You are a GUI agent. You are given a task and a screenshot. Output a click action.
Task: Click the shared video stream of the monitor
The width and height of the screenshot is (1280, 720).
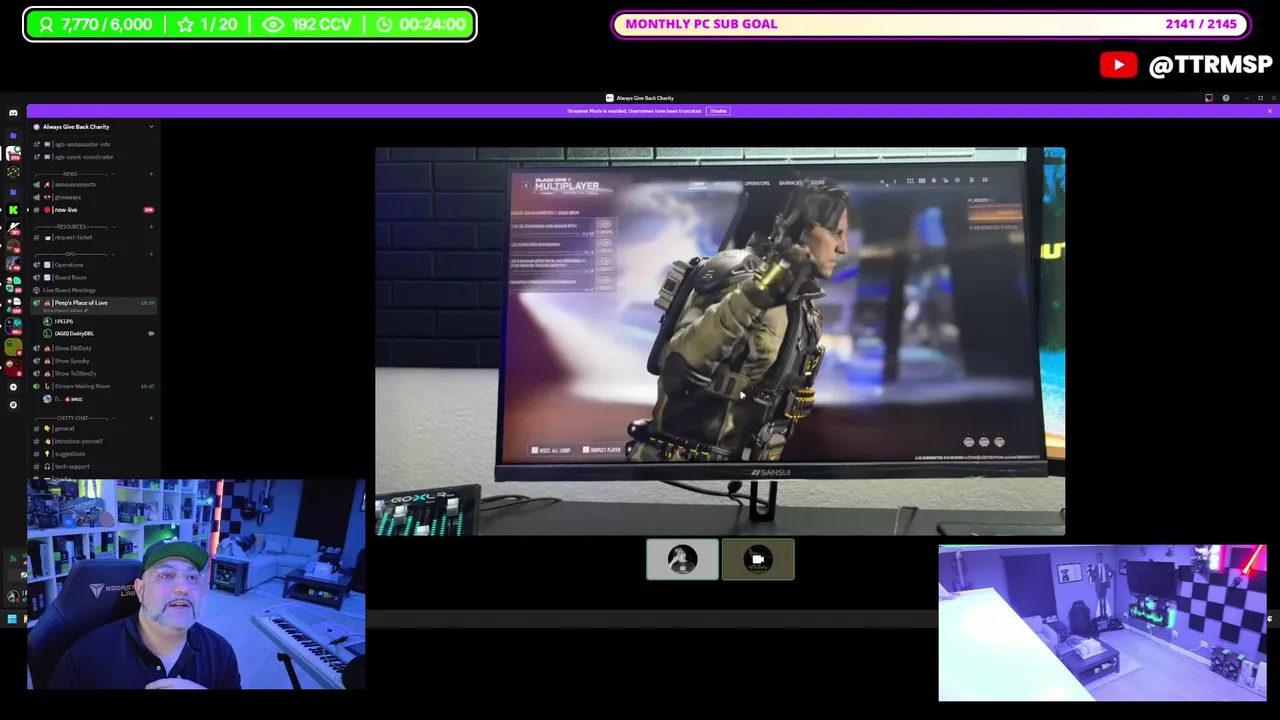[x=720, y=341]
